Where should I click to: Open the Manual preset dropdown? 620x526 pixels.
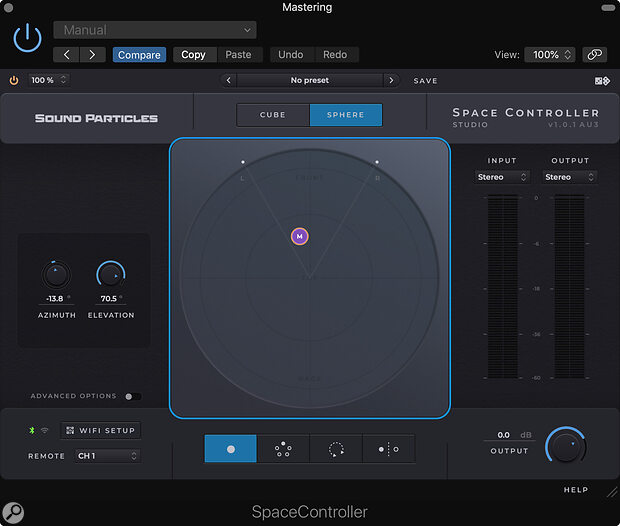coord(155,30)
